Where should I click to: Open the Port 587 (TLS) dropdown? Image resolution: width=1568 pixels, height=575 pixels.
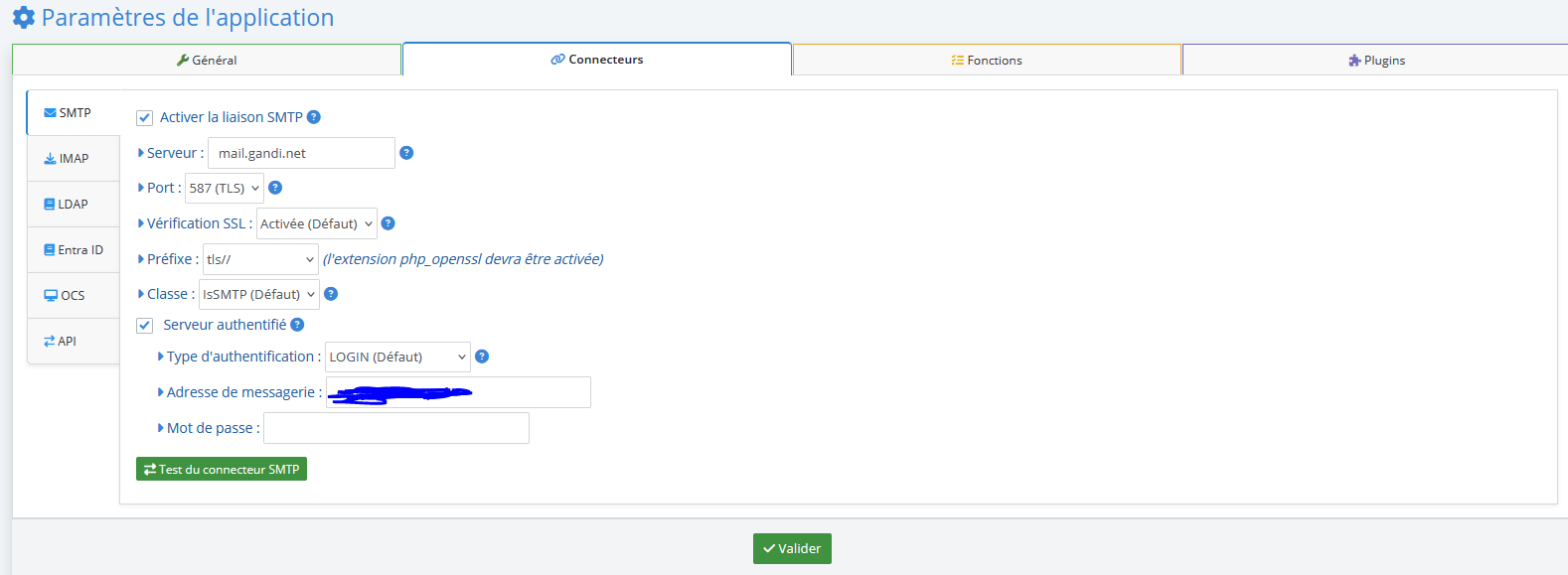click(225, 188)
